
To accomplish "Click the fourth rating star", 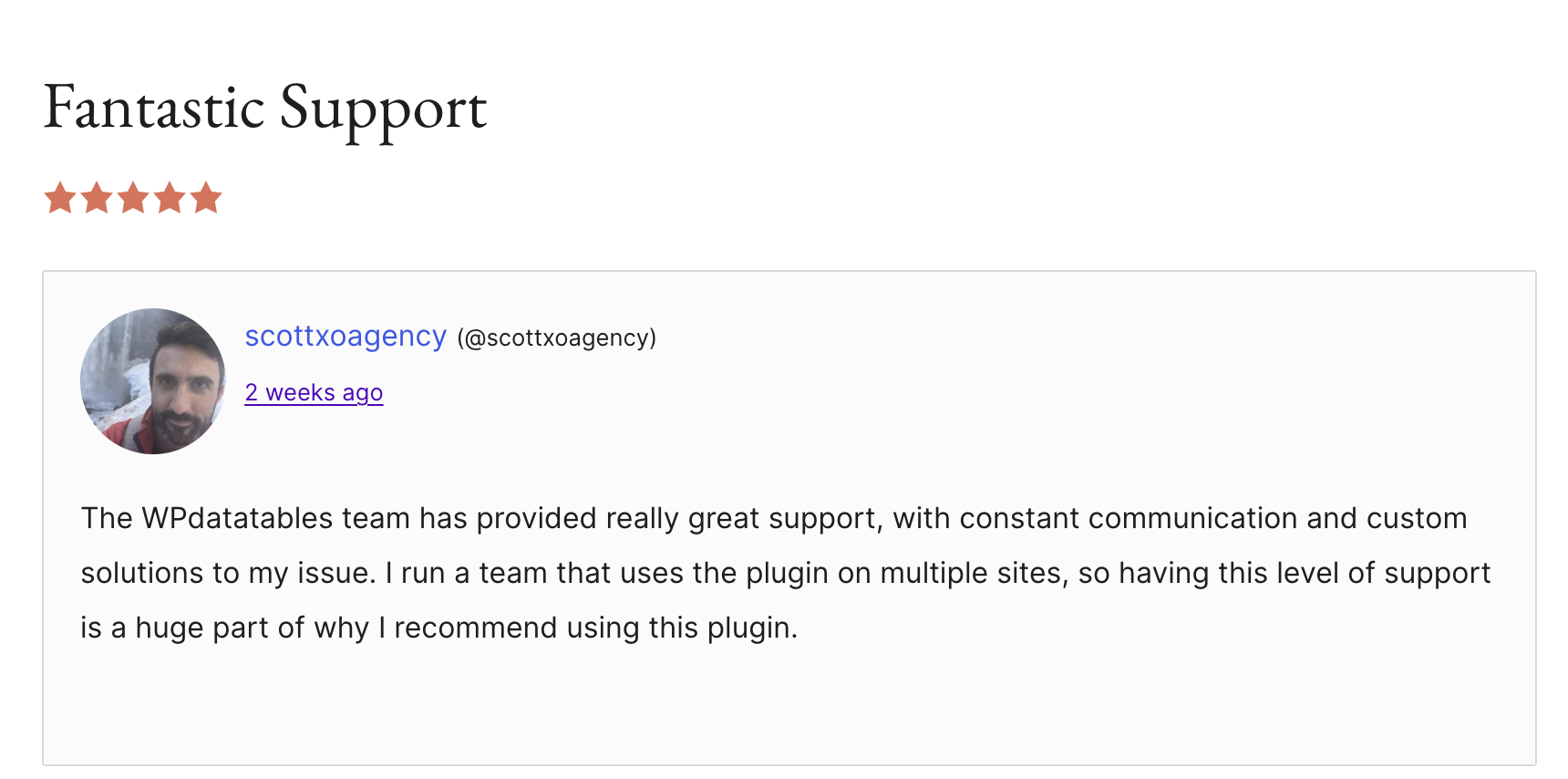I will pos(170,197).
